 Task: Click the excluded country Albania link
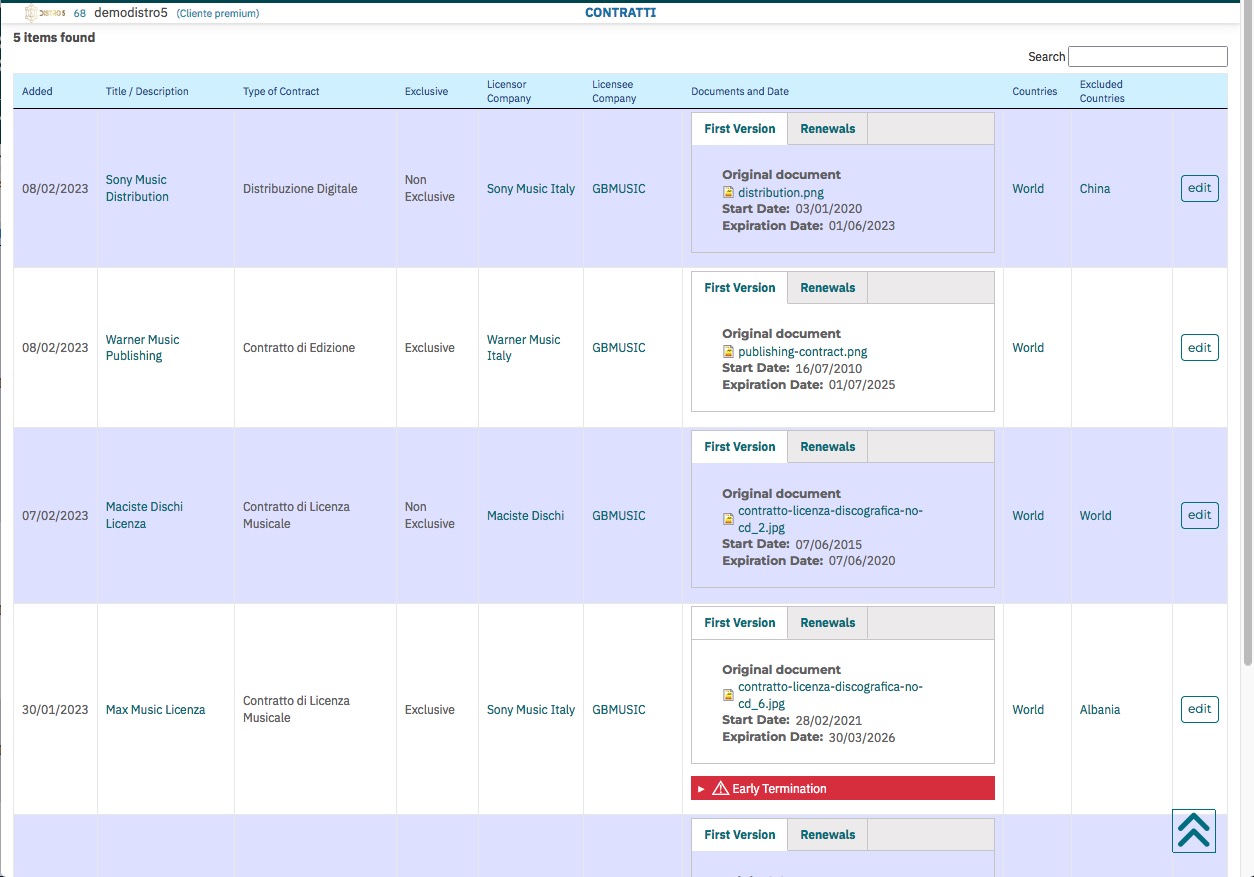(1100, 710)
